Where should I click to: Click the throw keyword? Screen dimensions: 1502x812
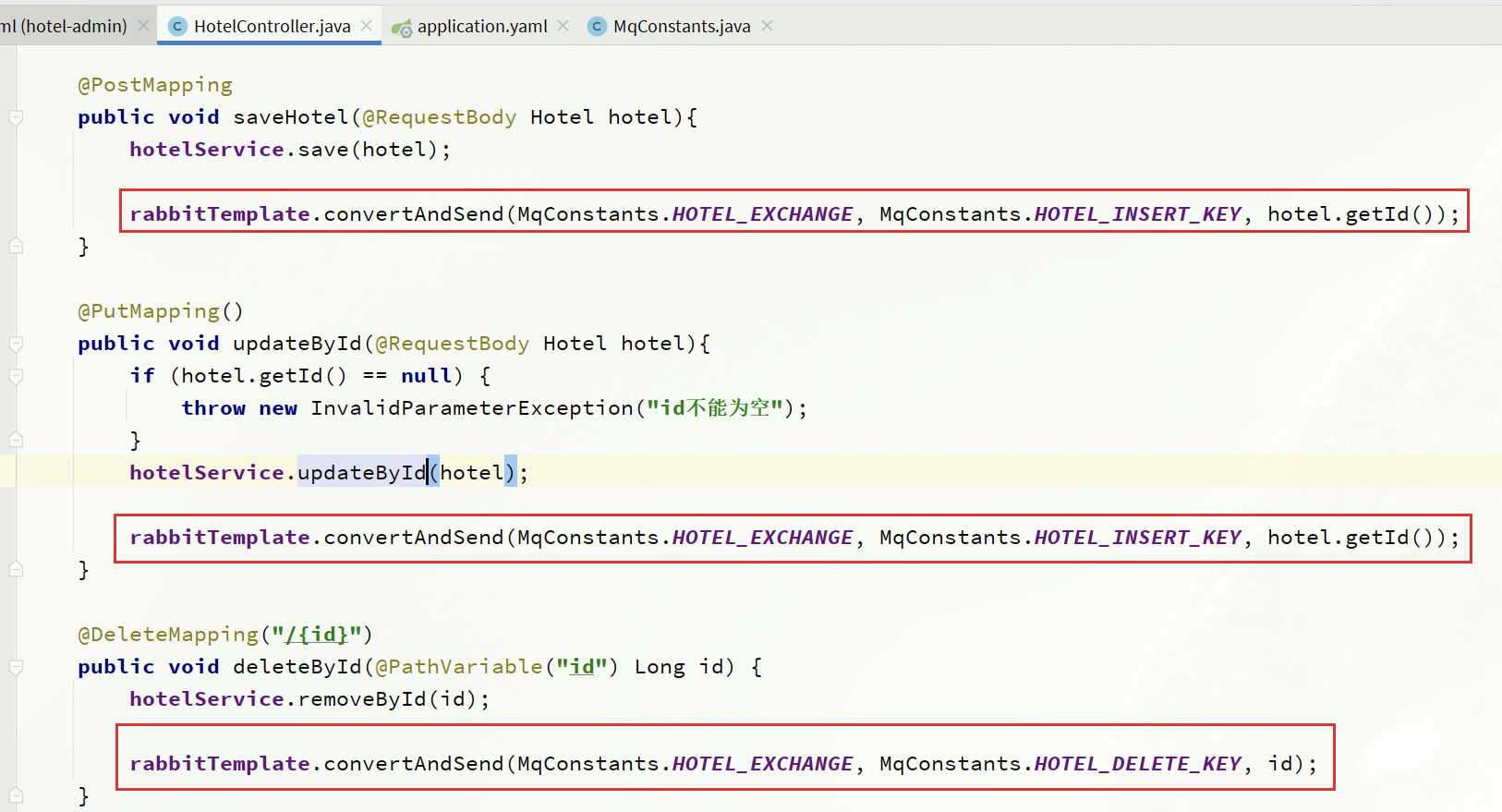pyautogui.click(x=213, y=408)
